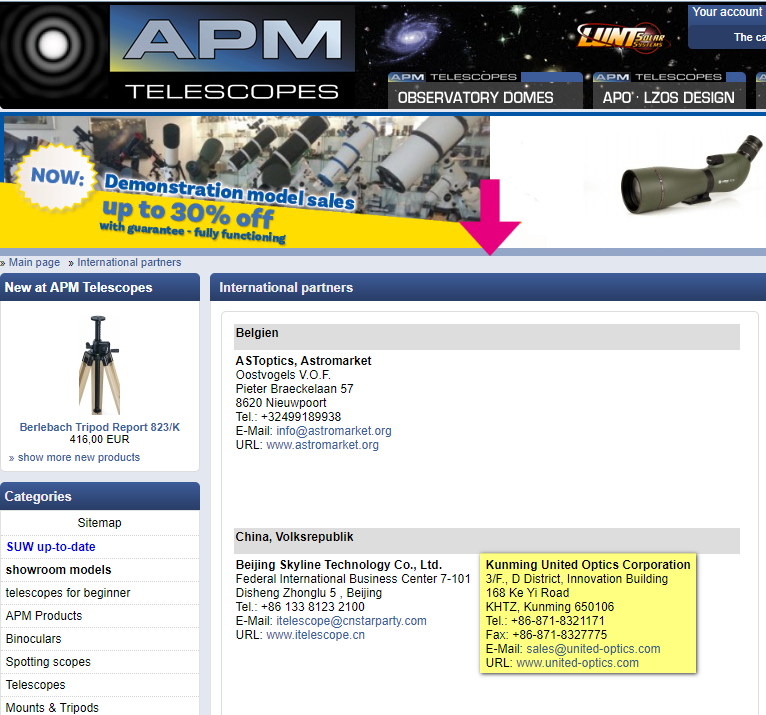Open the Berlebach tripod product image
The height and width of the screenshot is (715, 766).
coord(100,365)
